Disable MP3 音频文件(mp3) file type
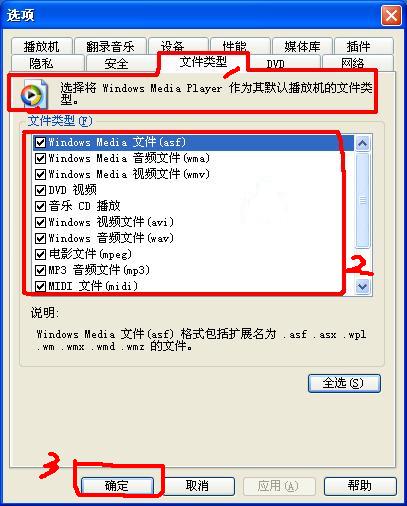The width and height of the screenshot is (407, 506). 40,270
